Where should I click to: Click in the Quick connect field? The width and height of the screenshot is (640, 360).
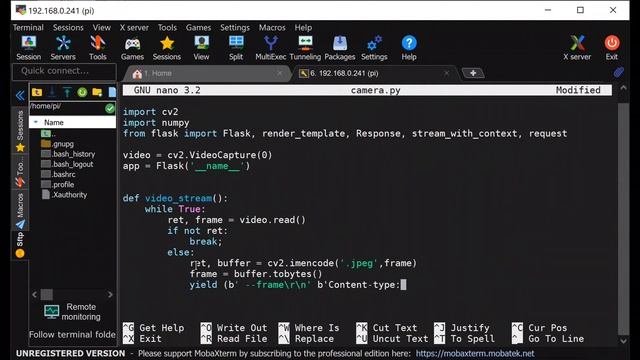(64, 71)
